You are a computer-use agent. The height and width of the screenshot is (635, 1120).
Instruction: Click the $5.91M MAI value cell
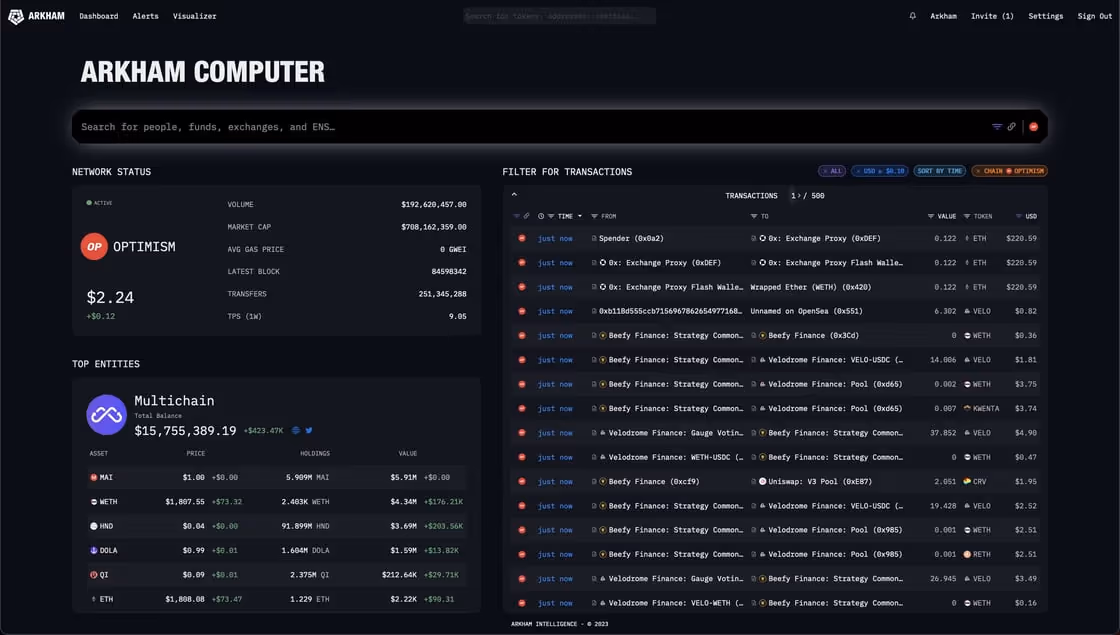click(x=404, y=477)
